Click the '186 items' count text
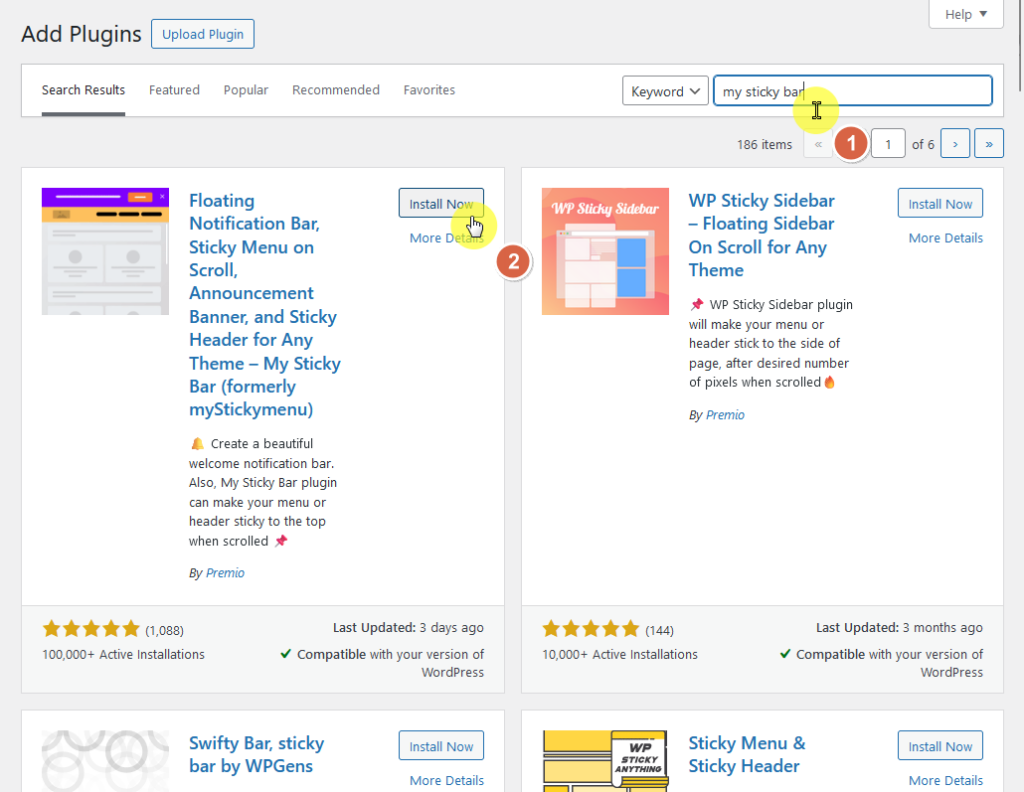Screen dimensions: 1024x792 pos(764,144)
